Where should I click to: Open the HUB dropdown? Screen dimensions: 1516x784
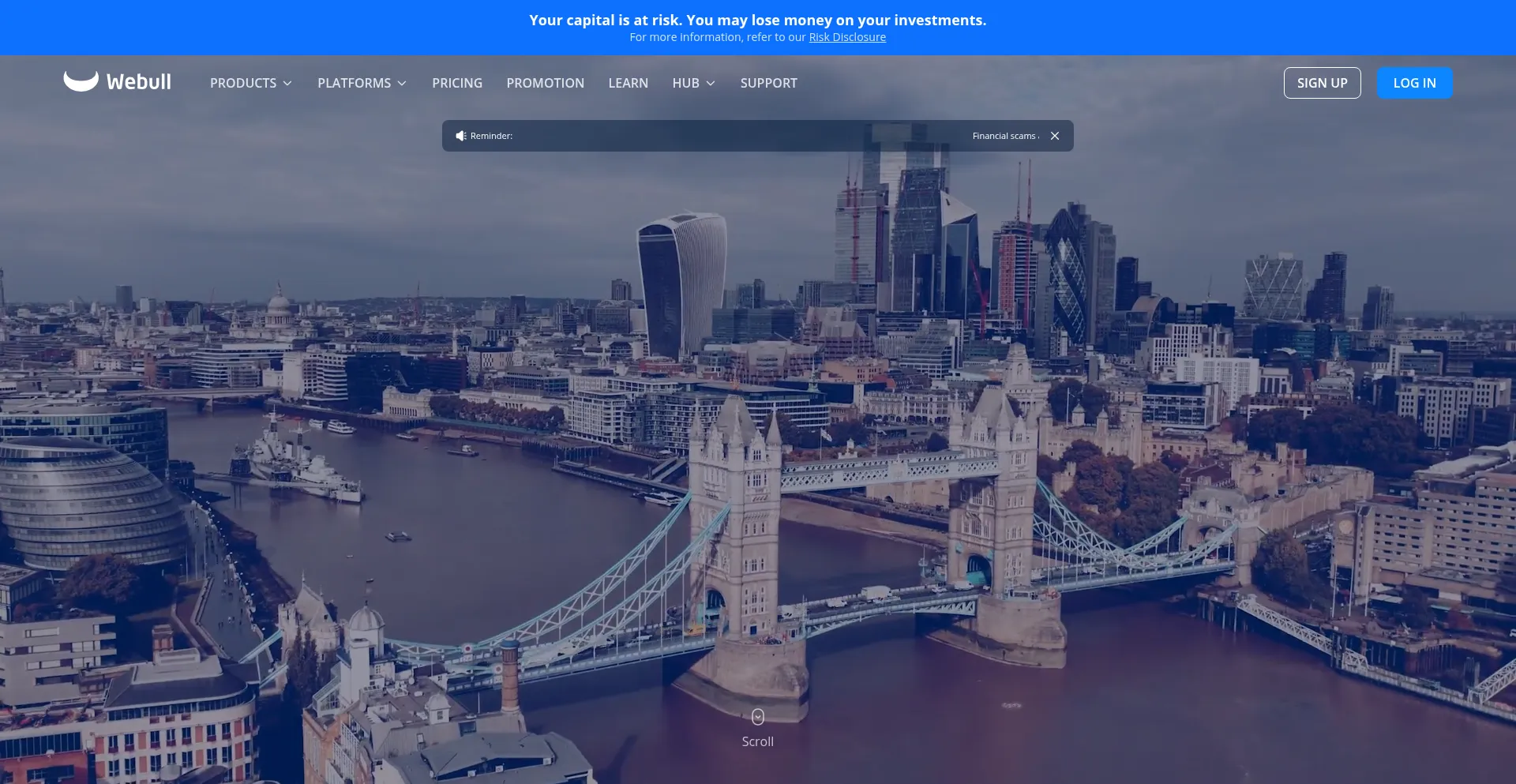click(692, 83)
